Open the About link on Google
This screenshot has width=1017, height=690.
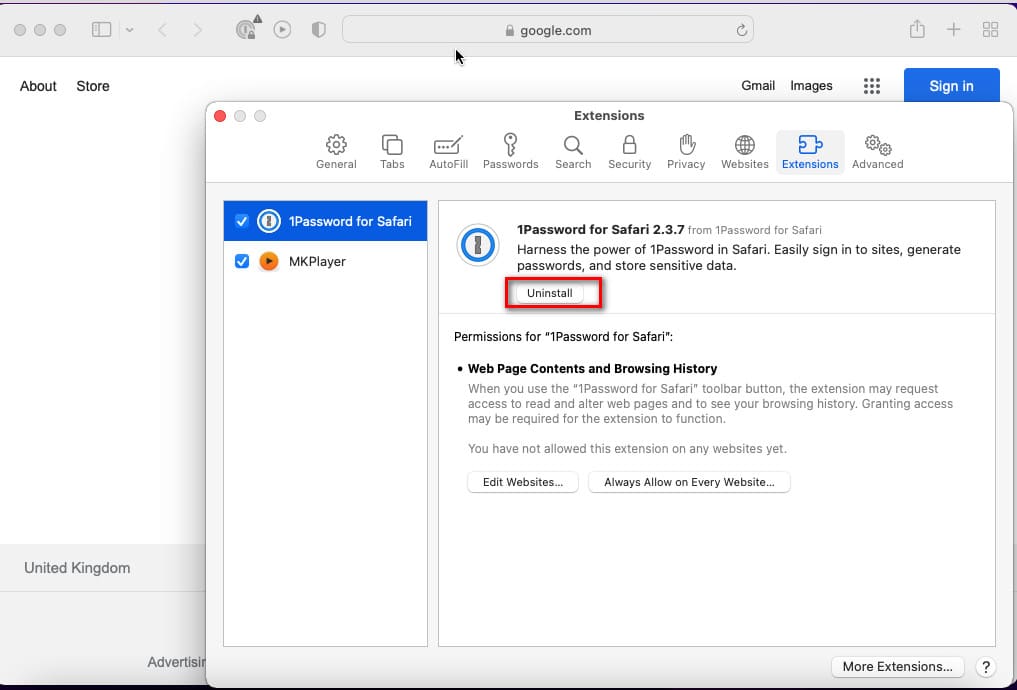point(38,86)
